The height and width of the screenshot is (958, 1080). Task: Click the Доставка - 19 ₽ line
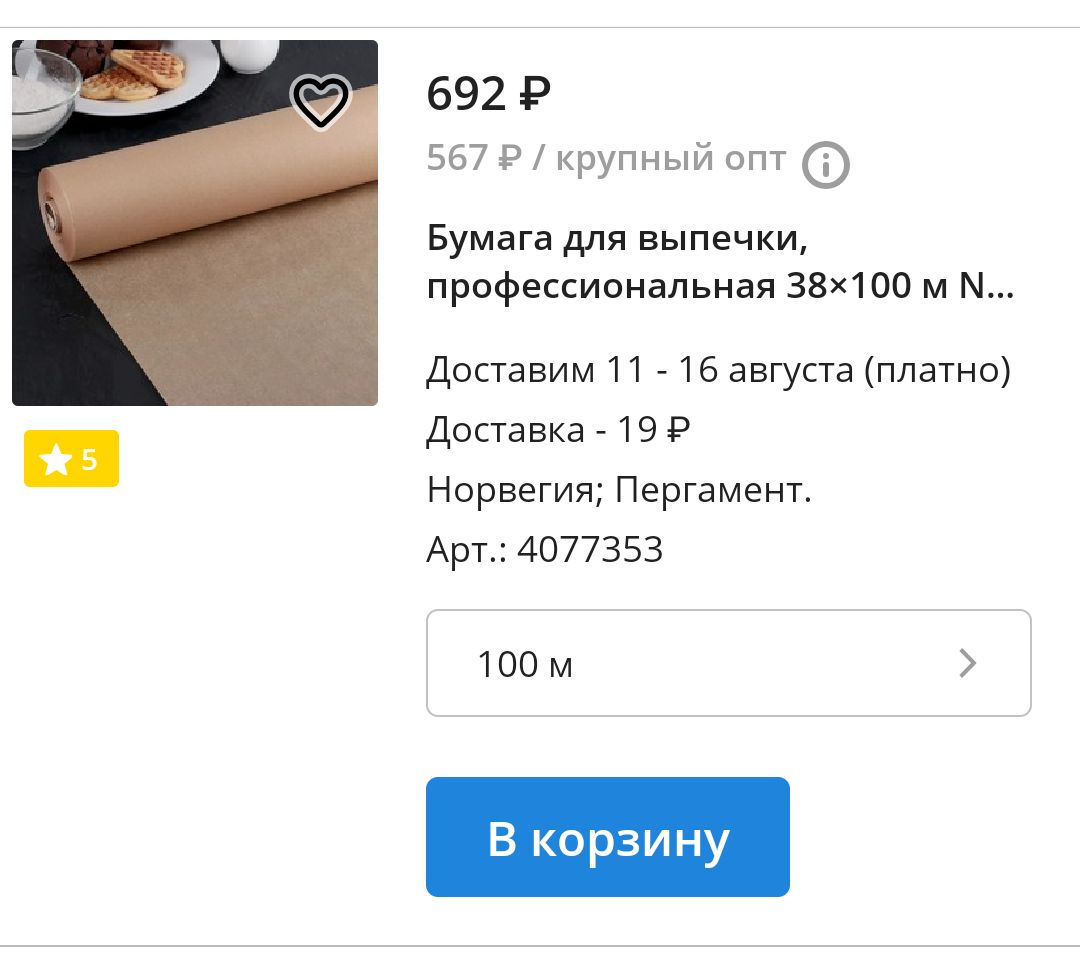click(x=558, y=430)
